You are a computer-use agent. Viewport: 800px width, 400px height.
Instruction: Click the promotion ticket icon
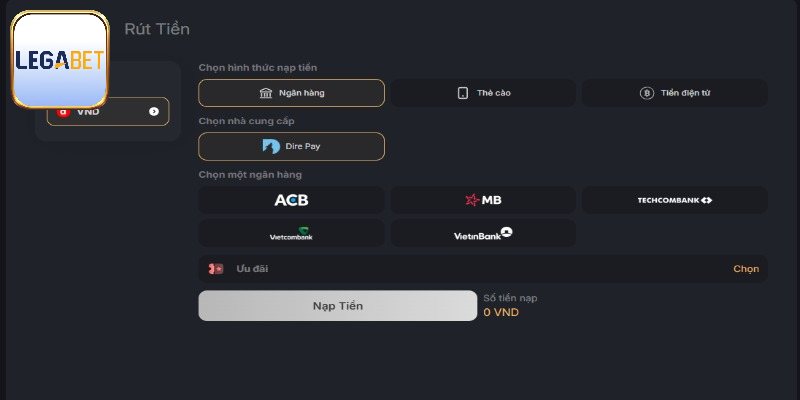[x=216, y=269]
